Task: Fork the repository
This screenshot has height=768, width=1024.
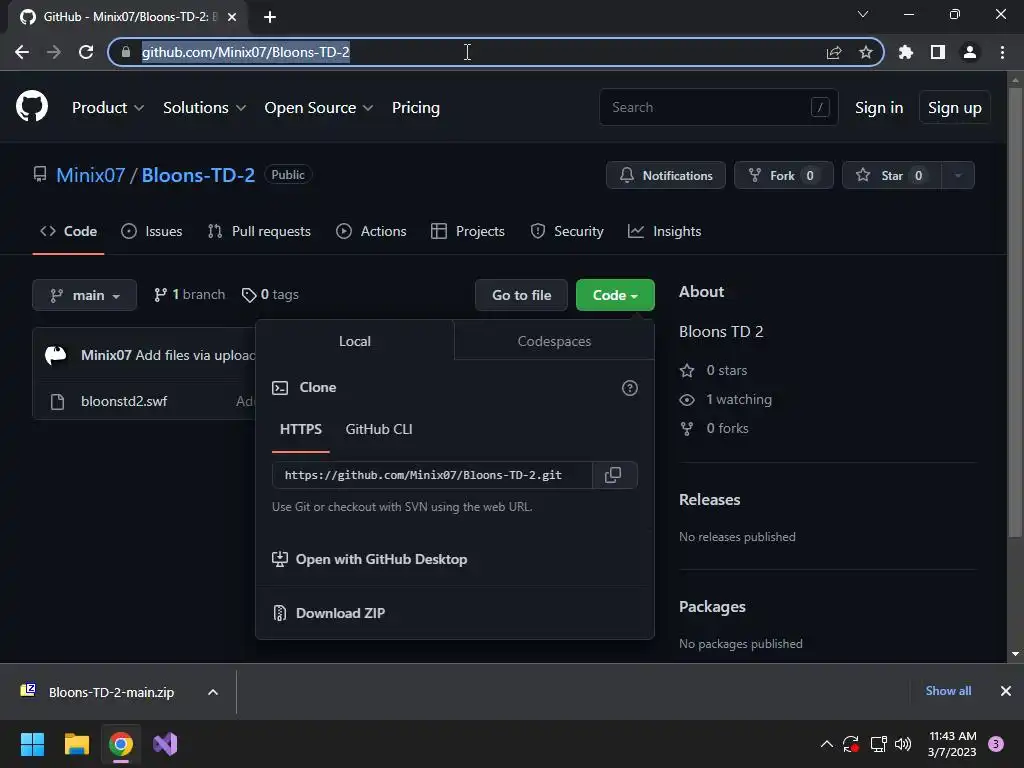Action: click(784, 175)
